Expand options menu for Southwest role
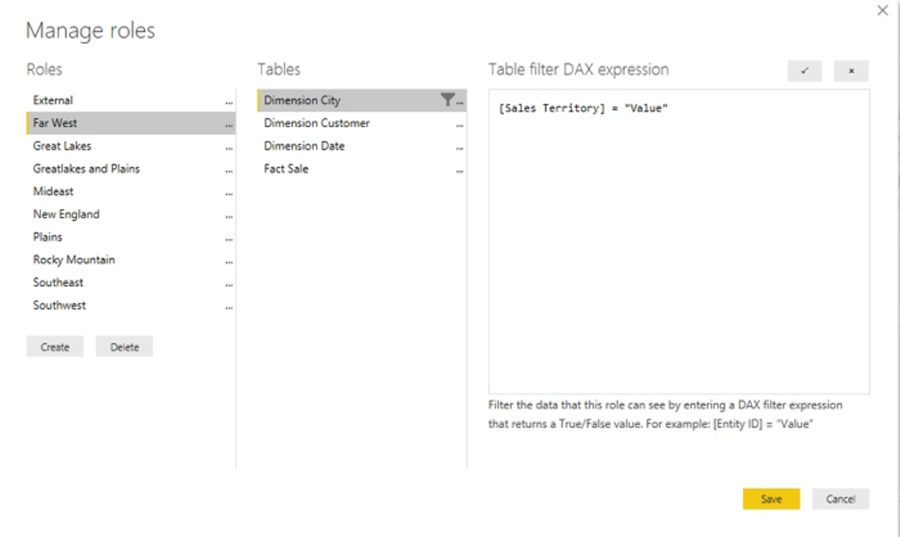 coord(230,306)
